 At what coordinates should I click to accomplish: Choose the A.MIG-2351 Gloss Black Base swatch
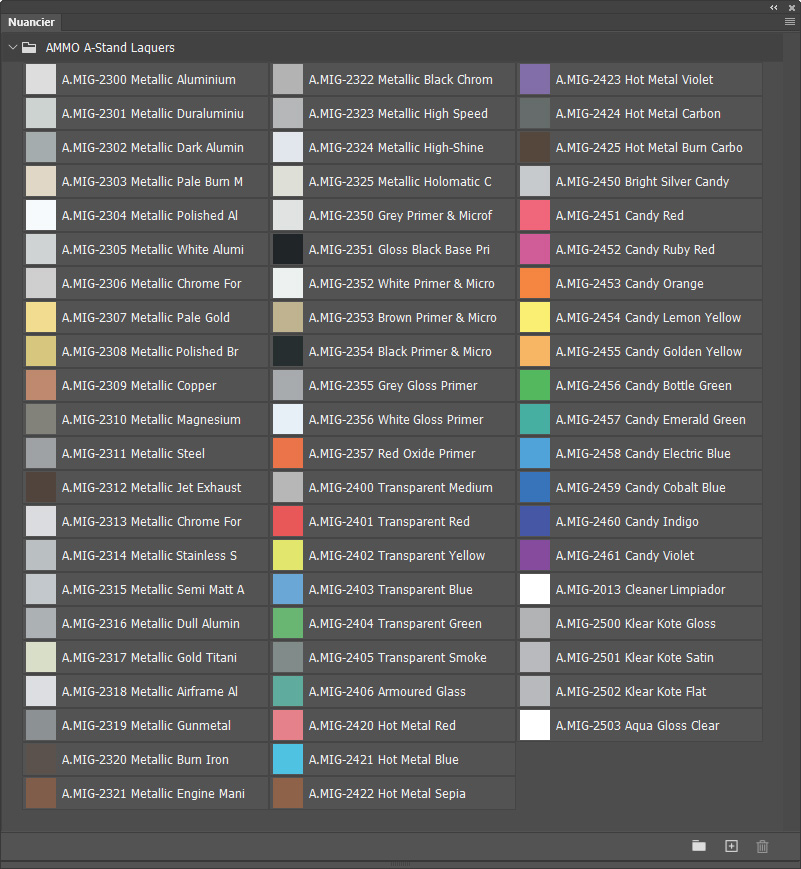(x=288, y=249)
